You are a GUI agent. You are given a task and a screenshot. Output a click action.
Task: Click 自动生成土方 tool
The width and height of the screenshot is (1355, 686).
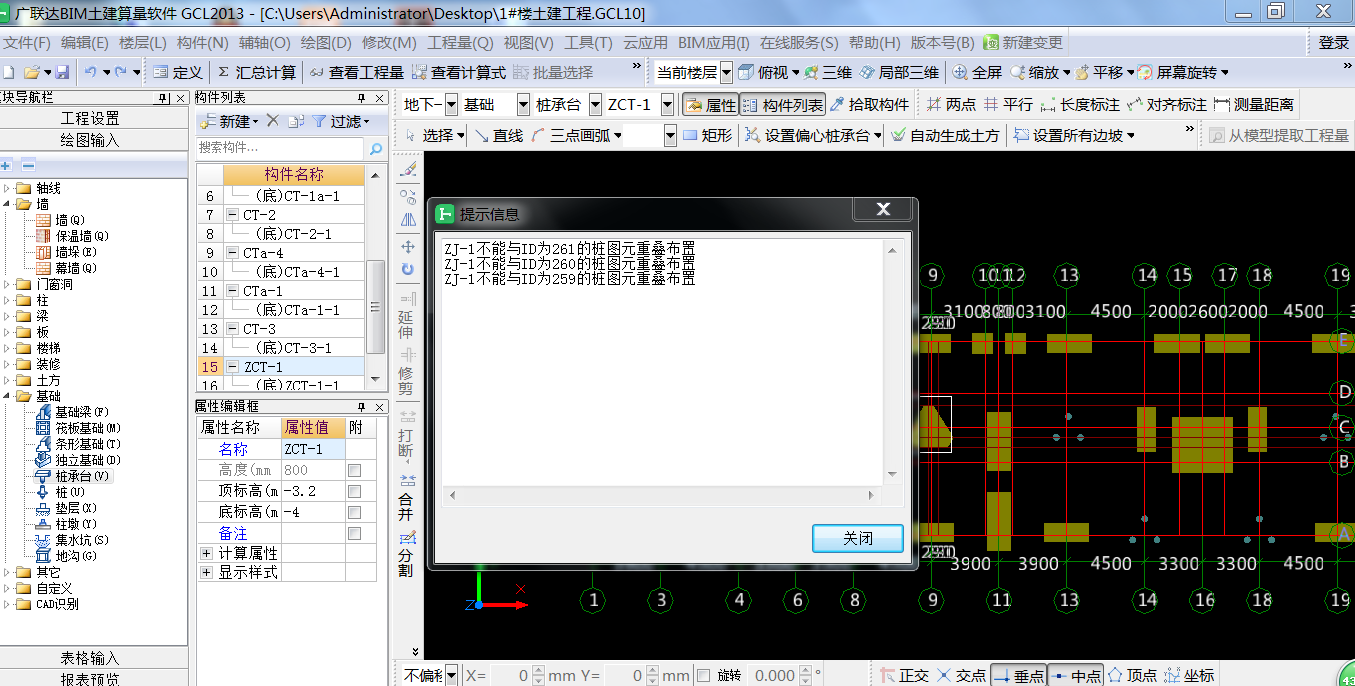945,135
